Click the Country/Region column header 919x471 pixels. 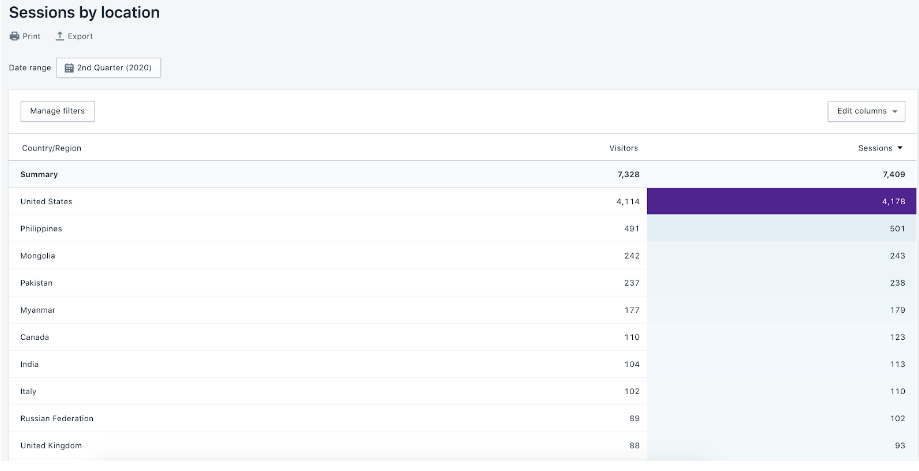[x=52, y=148]
